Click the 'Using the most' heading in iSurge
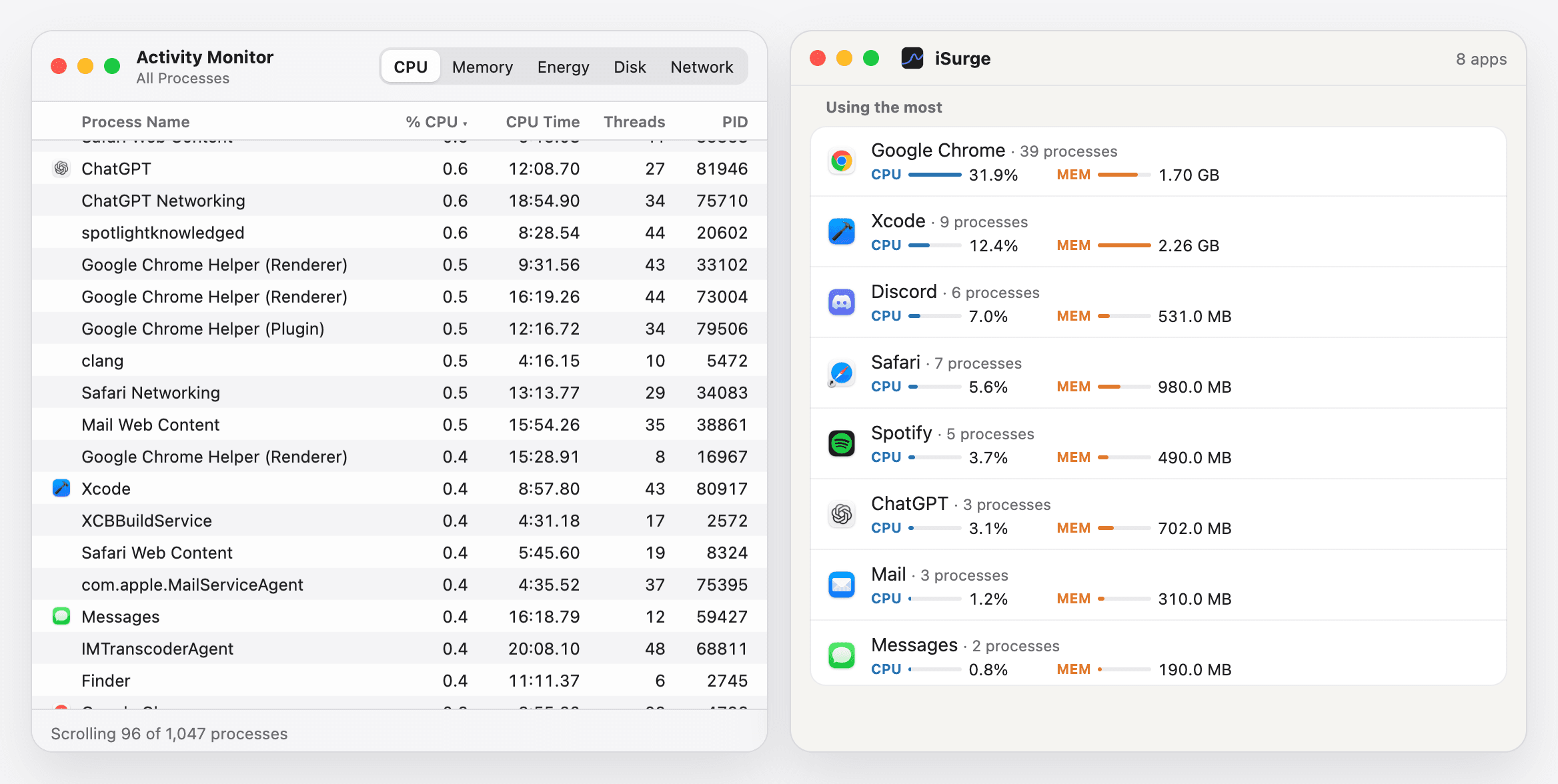1558x784 pixels. [884, 107]
